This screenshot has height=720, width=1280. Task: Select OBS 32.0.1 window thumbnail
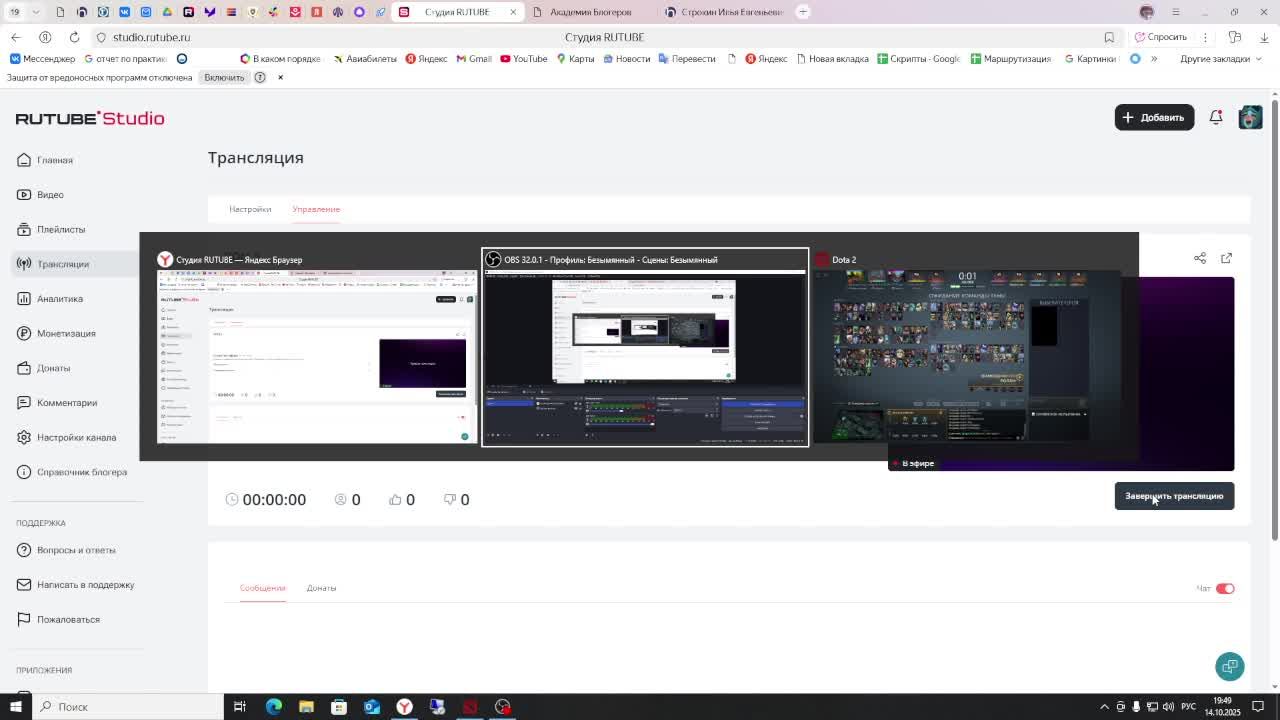(x=645, y=347)
